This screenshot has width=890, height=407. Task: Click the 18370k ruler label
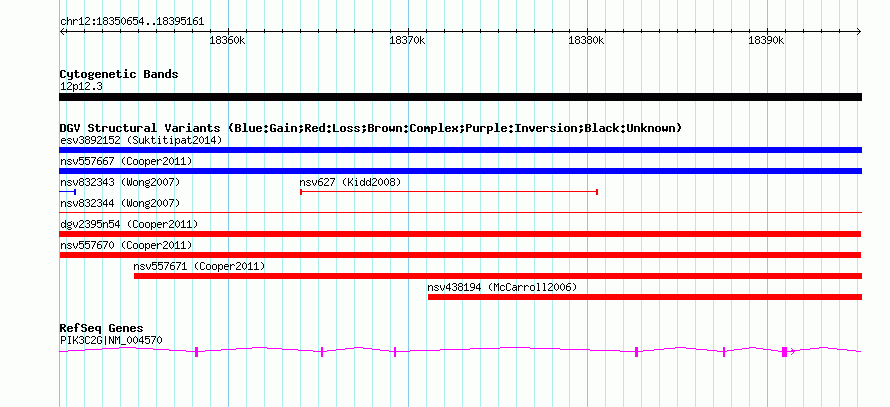[x=407, y=40]
